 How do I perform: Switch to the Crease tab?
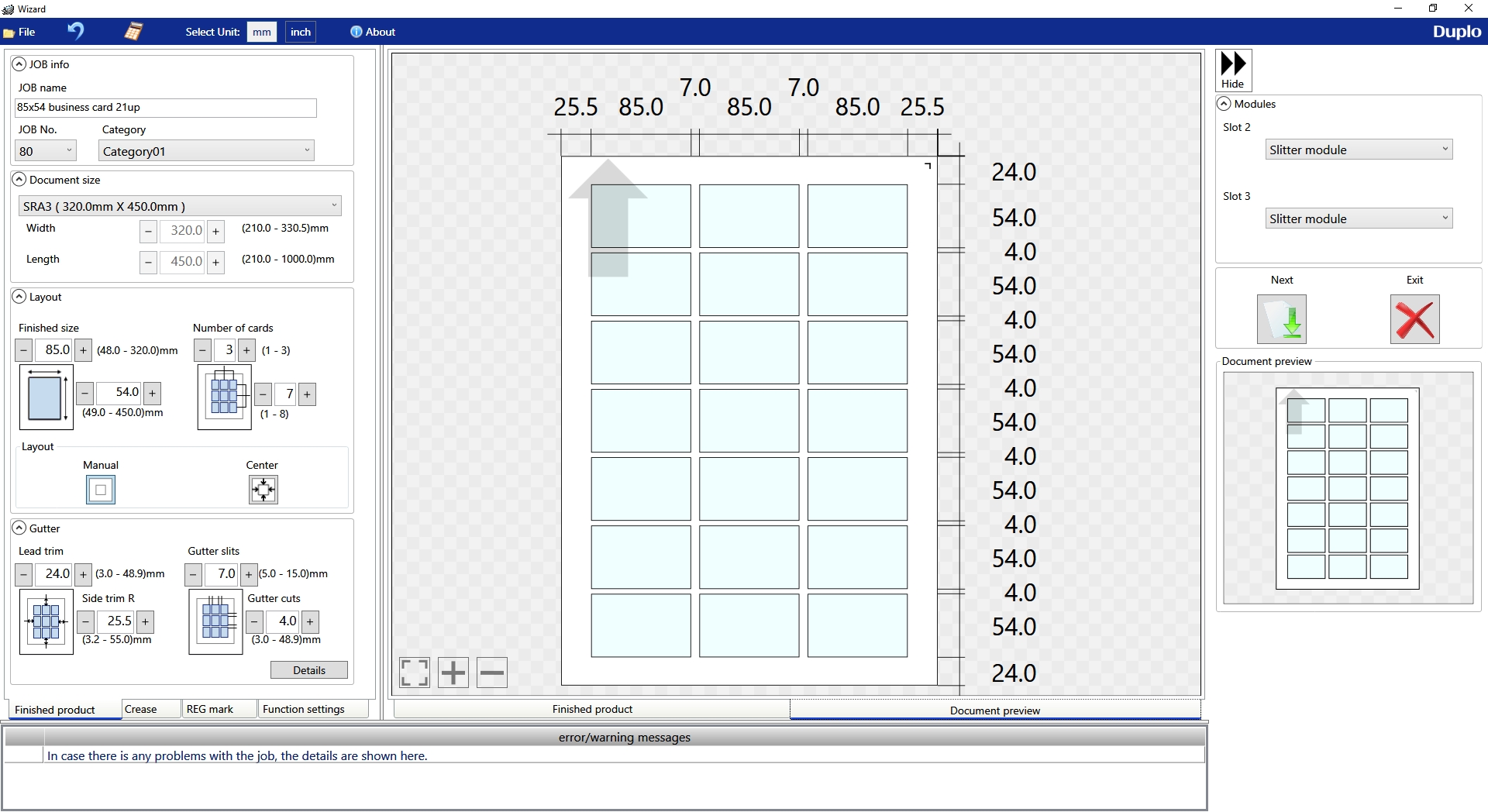(151, 709)
